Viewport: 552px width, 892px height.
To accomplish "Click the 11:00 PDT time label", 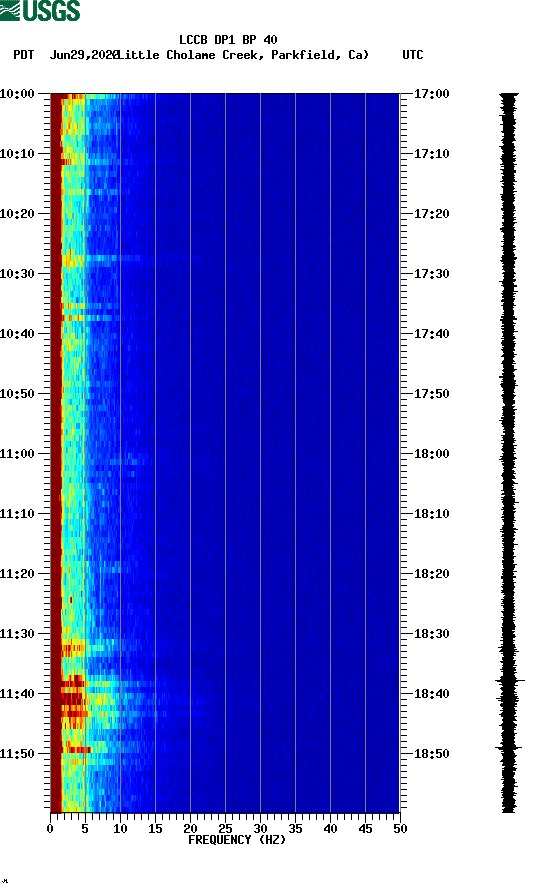I will (17, 454).
